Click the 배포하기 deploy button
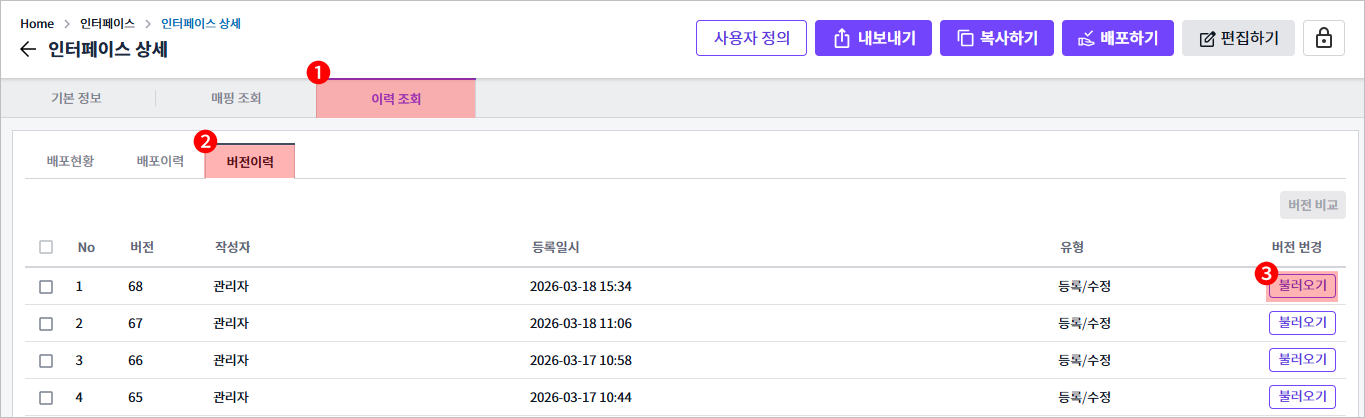The width and height of the screenshot is (1365, 418). click(x=1117, y=38)
